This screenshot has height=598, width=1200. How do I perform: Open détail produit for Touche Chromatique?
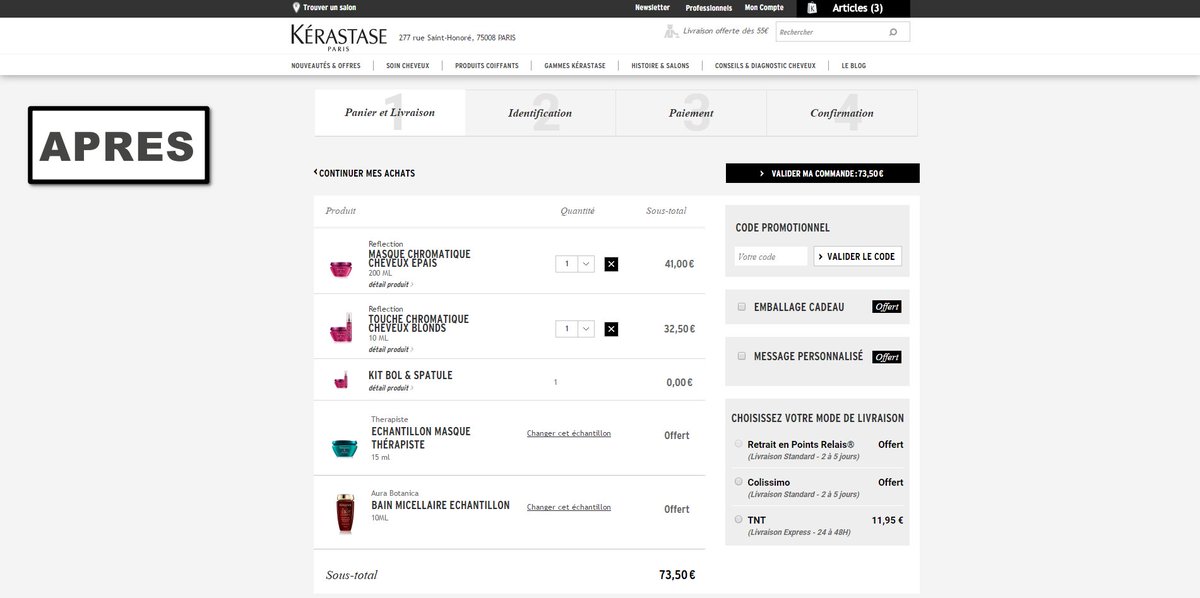tap(390, 349)
